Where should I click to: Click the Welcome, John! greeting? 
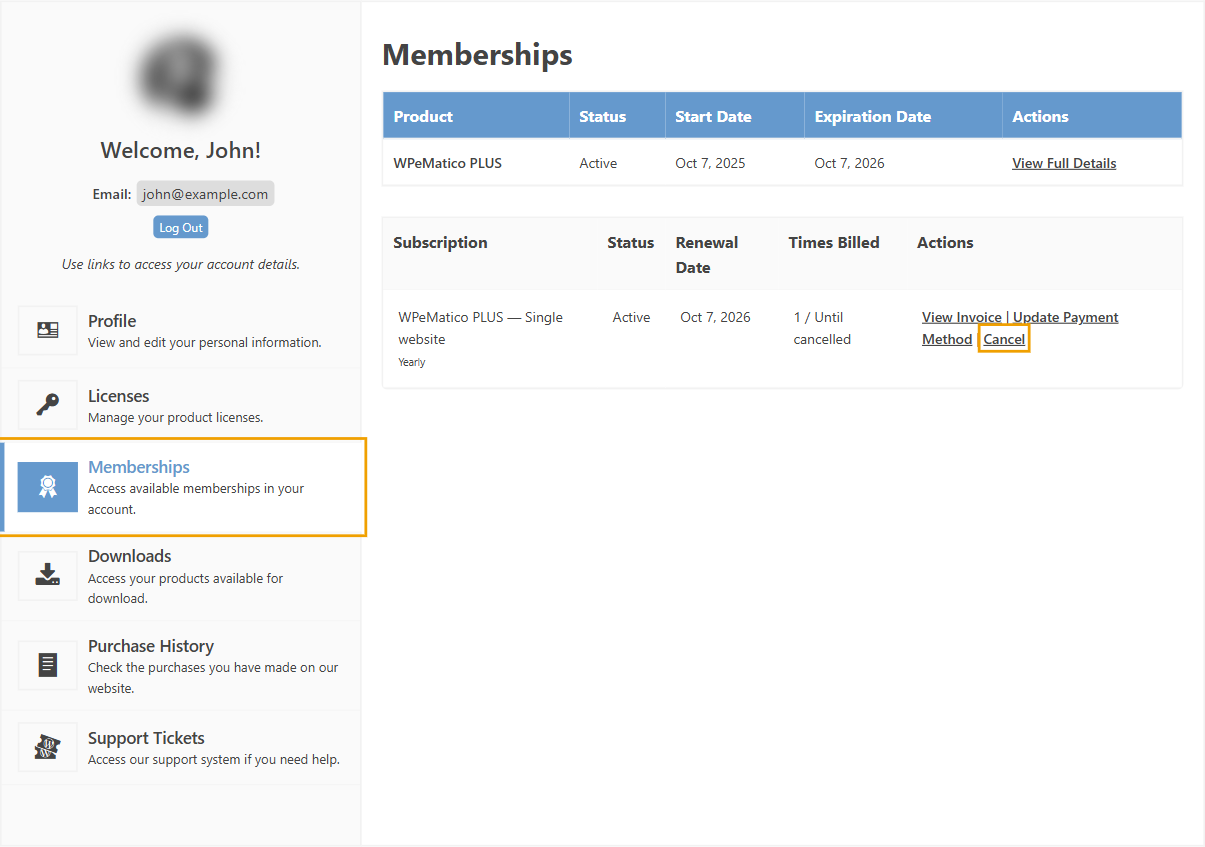pyautogui.click(x=181, y=151)
